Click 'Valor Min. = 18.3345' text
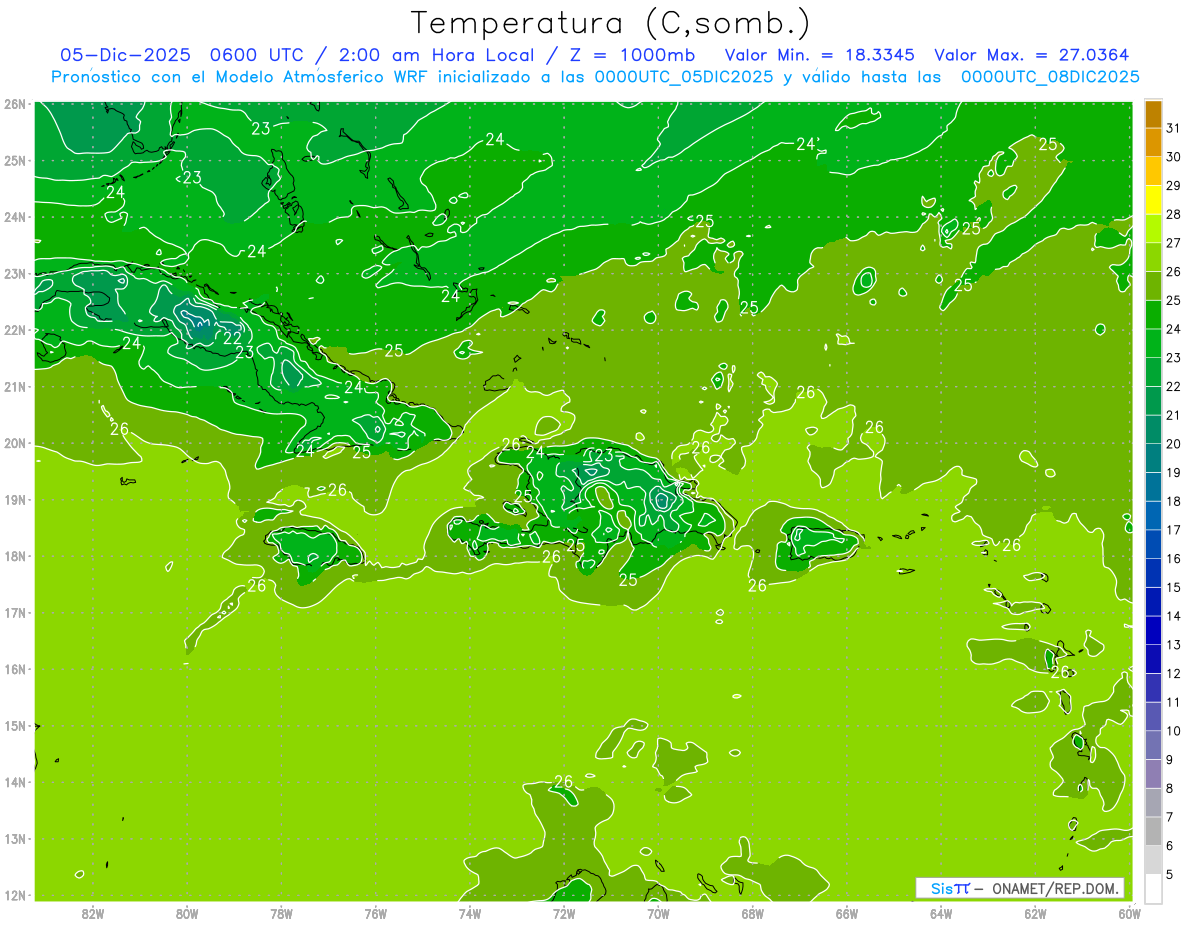 tap(819, 55)
